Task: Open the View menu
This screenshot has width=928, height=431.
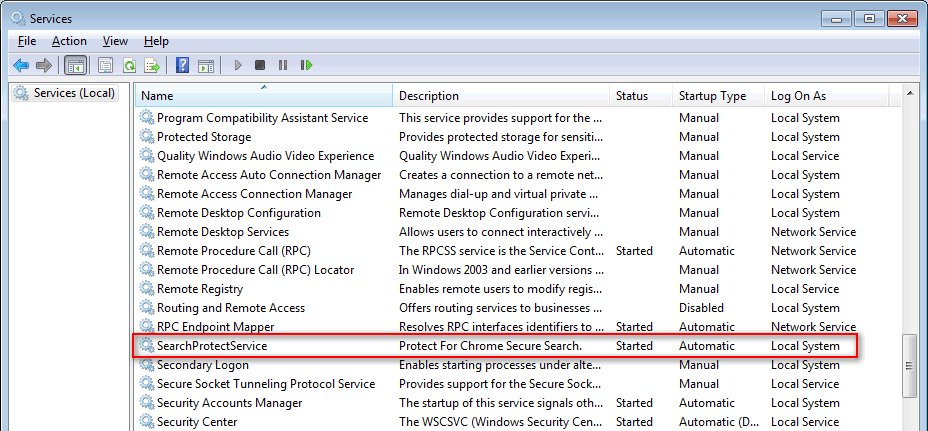Action: coord(115,41)
